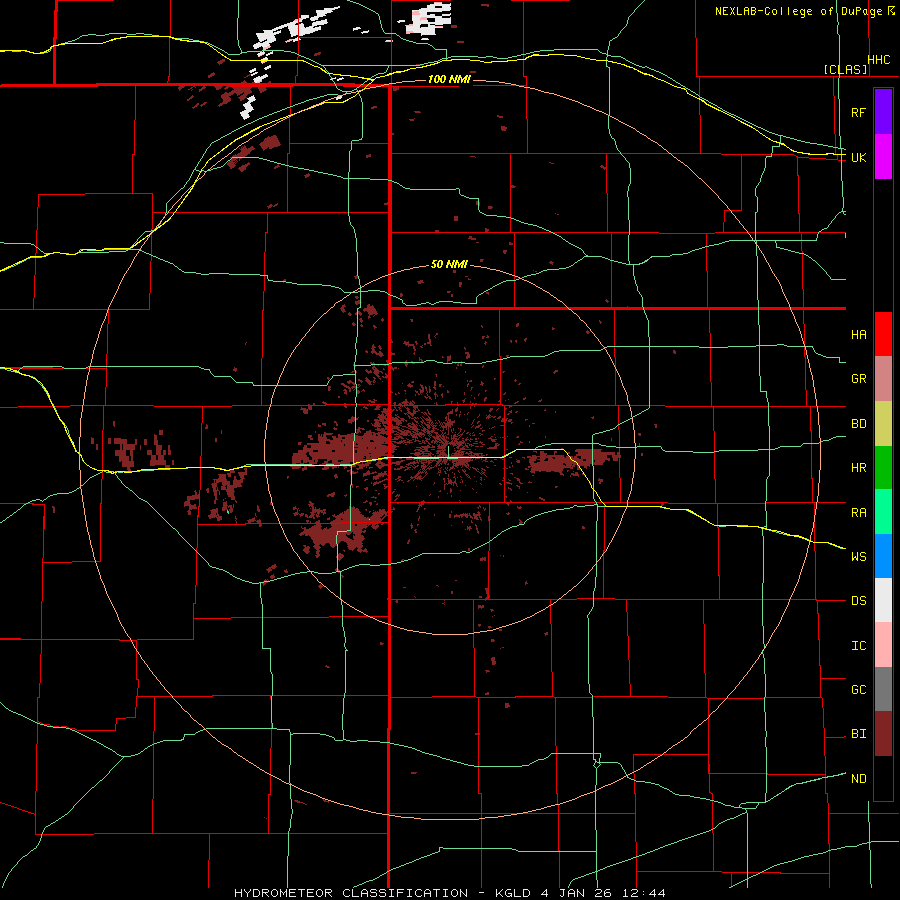Click the WS blue legend color block
The height and width of the screenshot is (900, 900).
(883, 556)
